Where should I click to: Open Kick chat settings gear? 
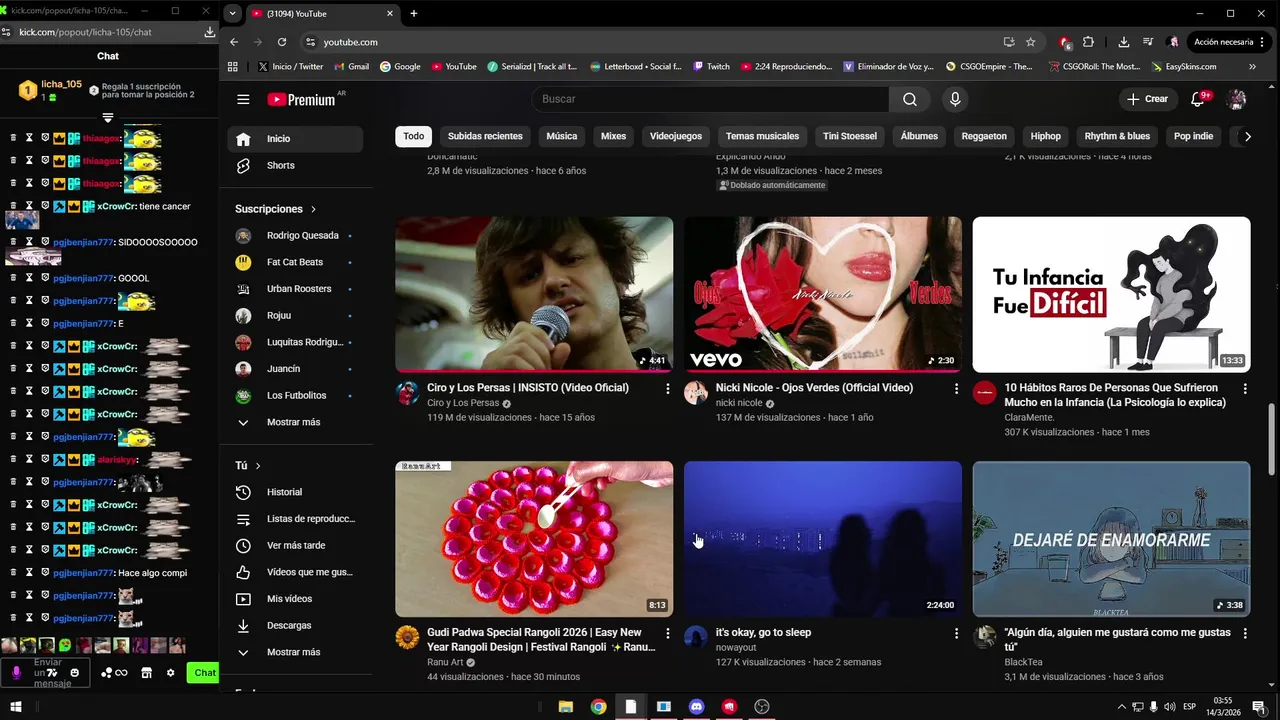(x=170, y=673)
